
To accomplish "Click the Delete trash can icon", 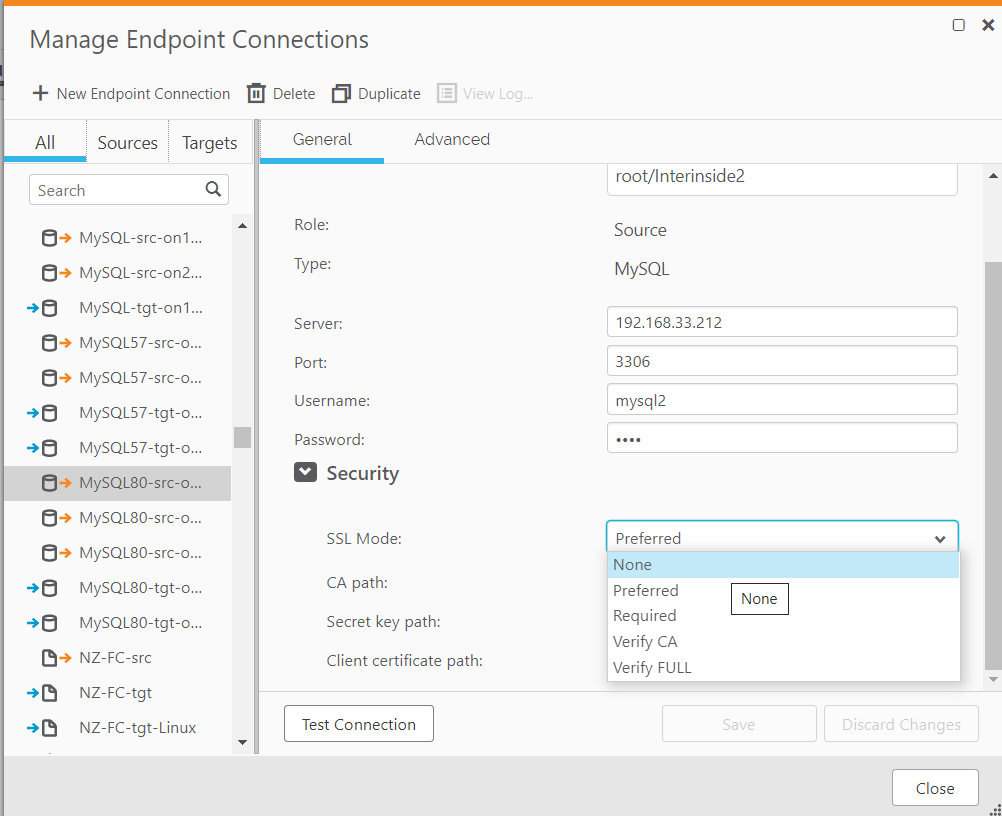I will pyautogui.click(x=256, y=93).
